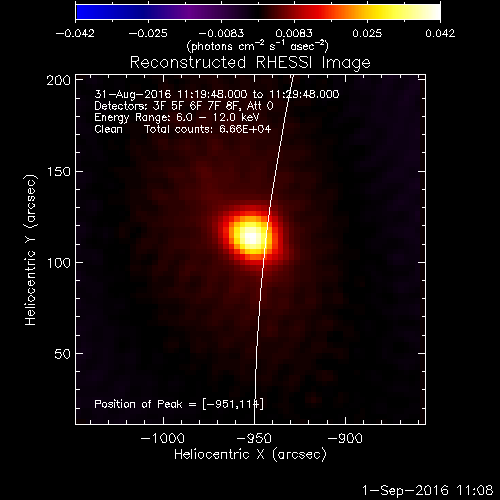
Task: Click the positive colorbar value '0.042'
Action: [x=440, y=33]
